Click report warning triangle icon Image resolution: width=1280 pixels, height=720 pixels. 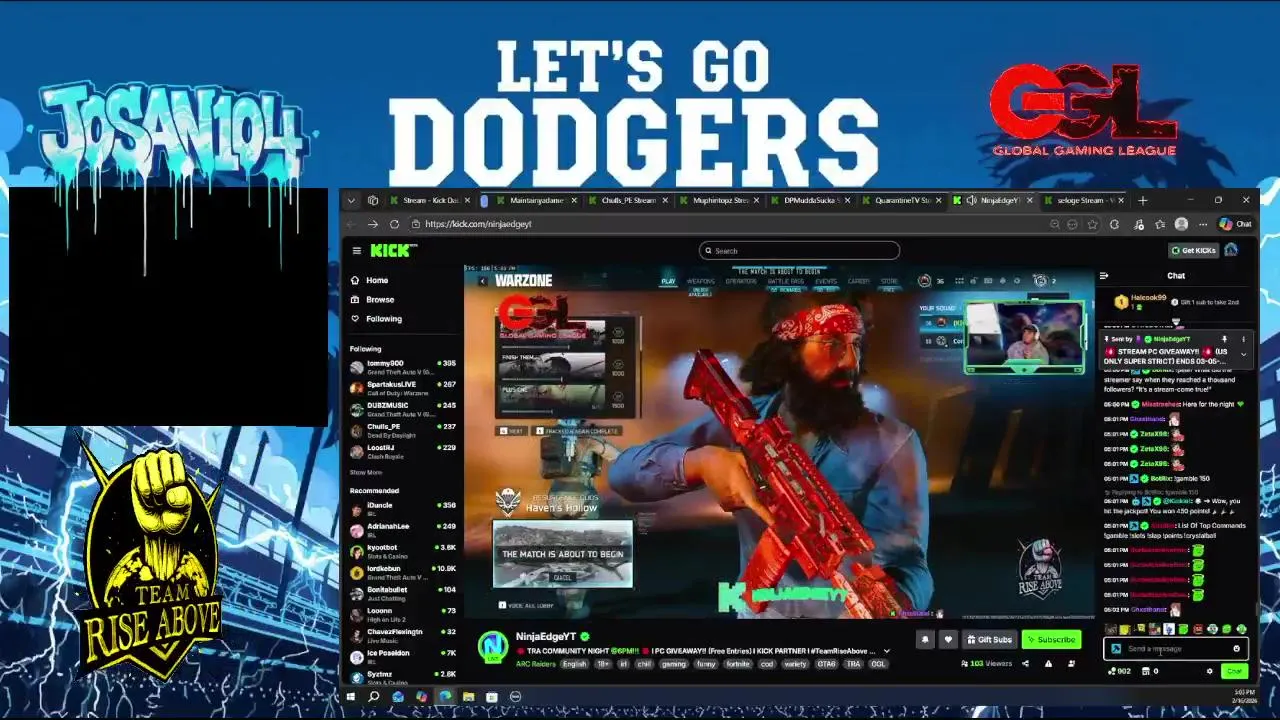coord(1048,663)
